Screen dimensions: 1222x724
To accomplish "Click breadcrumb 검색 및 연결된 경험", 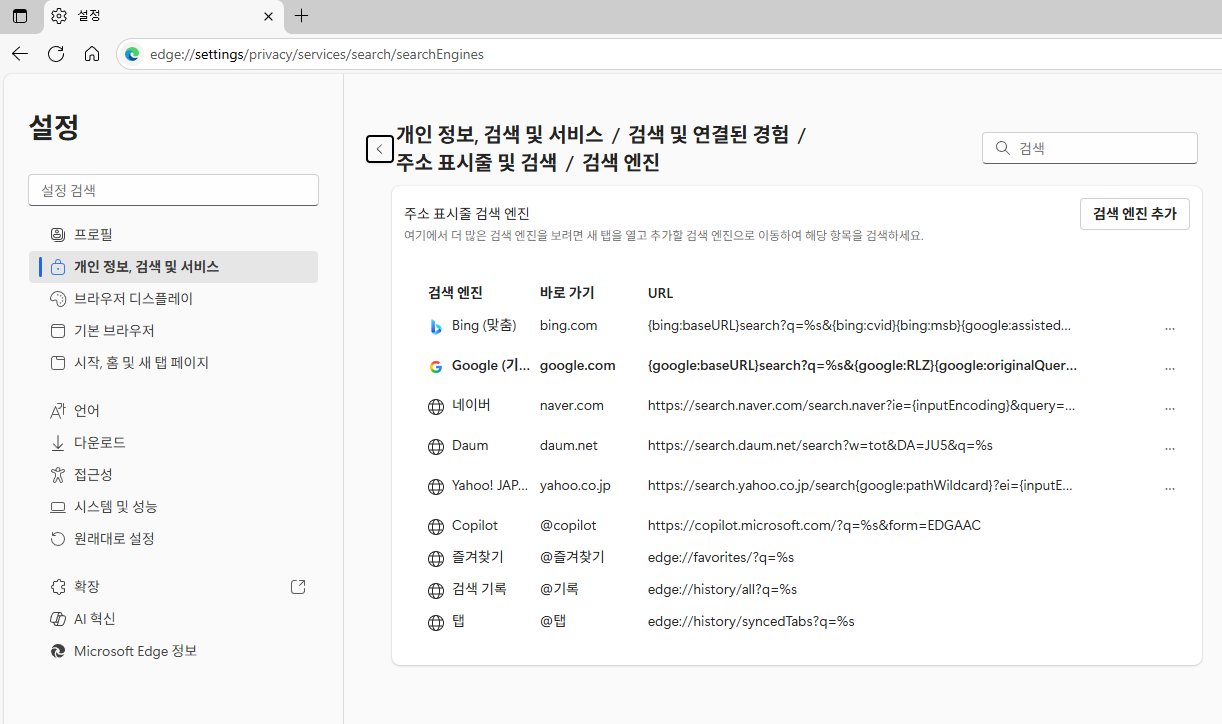I will (708, 134).
